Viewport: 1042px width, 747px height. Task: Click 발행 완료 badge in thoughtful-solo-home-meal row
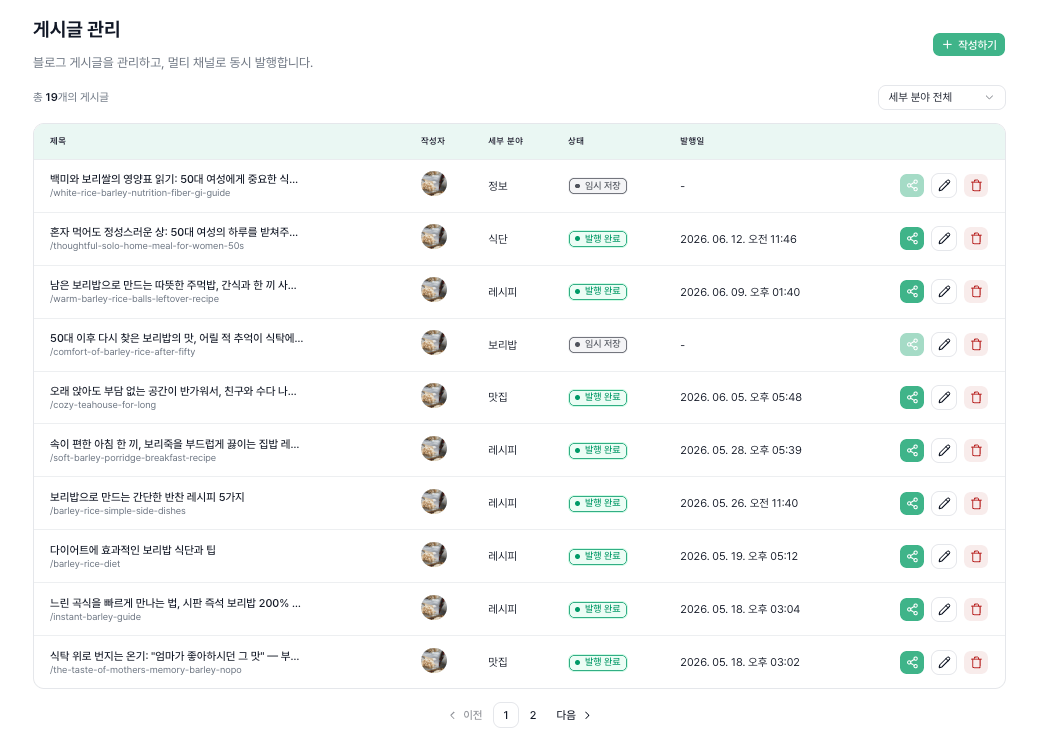[597, 239]
